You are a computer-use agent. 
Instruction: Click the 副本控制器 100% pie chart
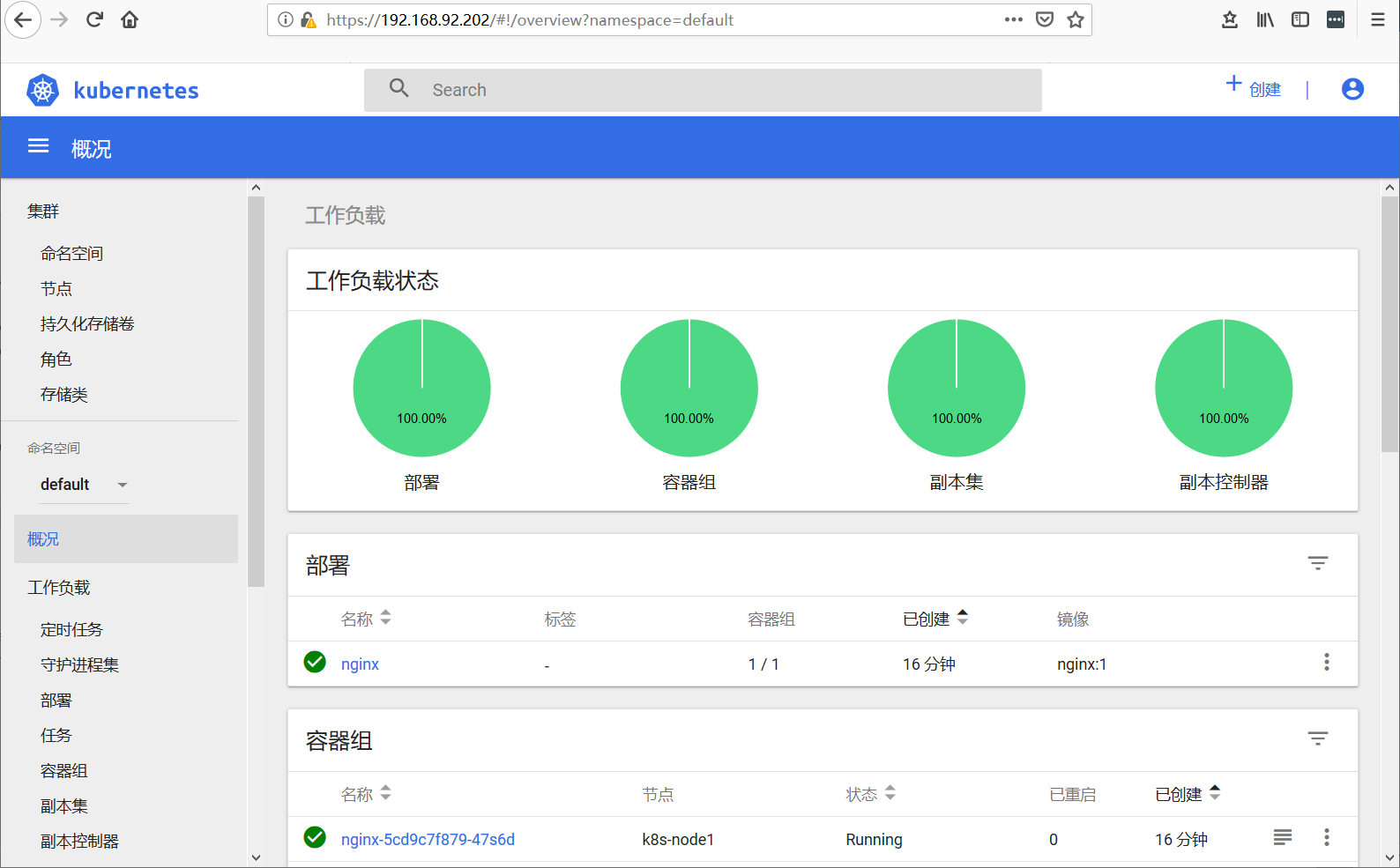point(1224,388)
